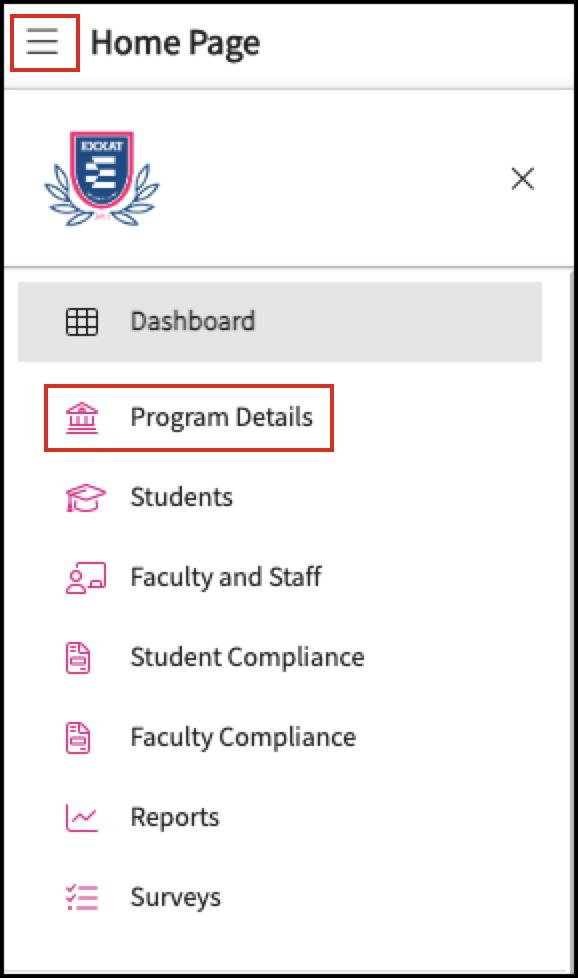
Task: Open the Program Details label
Action: click(221, 417)
